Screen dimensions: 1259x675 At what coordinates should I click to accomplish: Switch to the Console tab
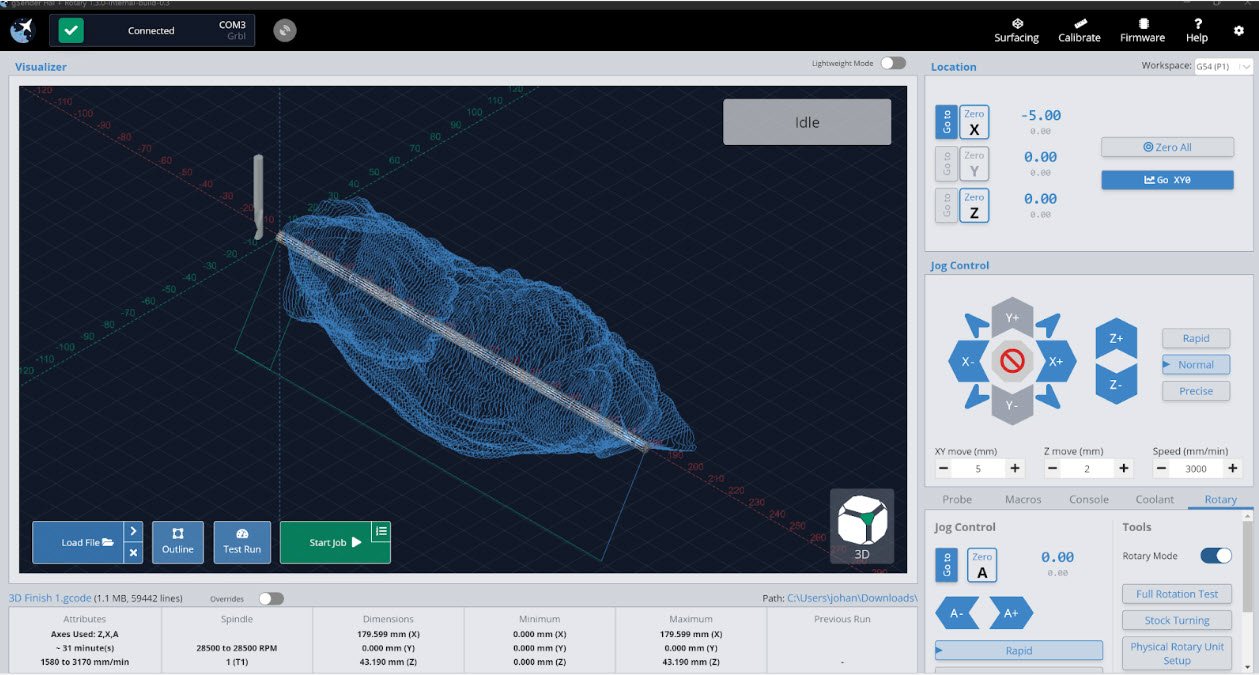tap(1089, 499)
